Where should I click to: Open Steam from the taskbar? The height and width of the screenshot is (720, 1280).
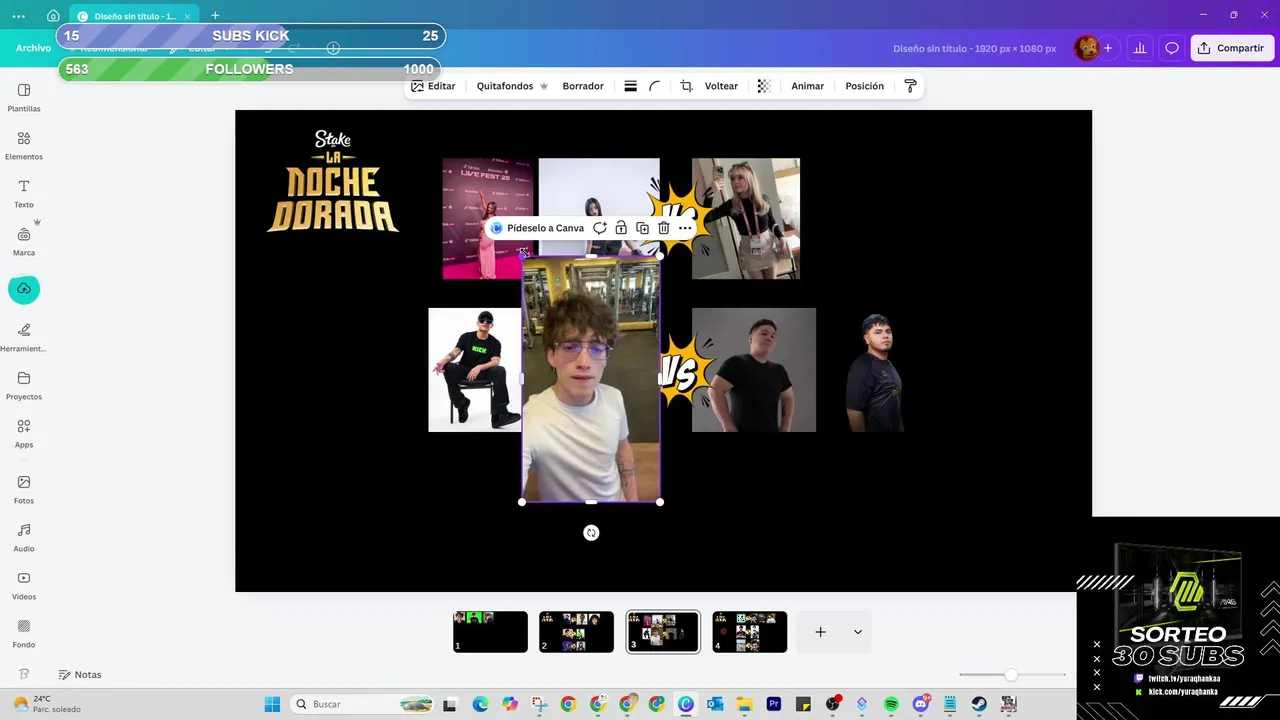tap(979, 704)
